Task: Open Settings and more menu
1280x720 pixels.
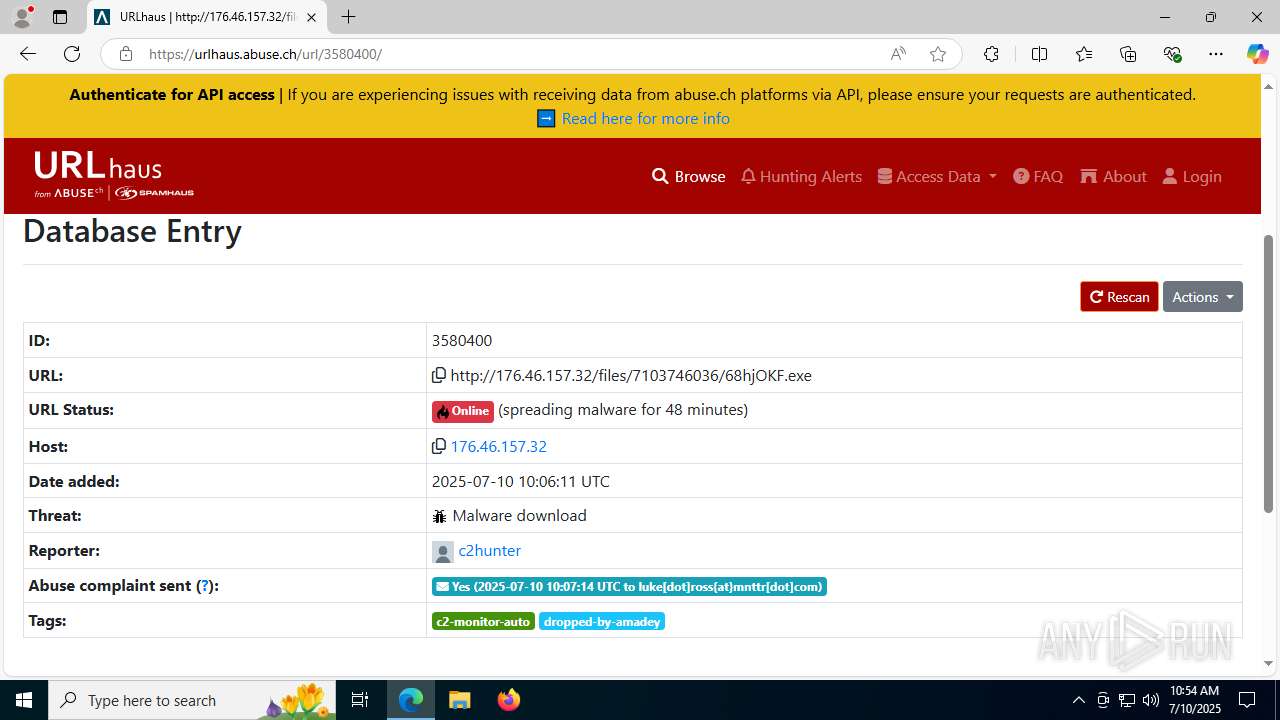Action: pos(1216,54)
